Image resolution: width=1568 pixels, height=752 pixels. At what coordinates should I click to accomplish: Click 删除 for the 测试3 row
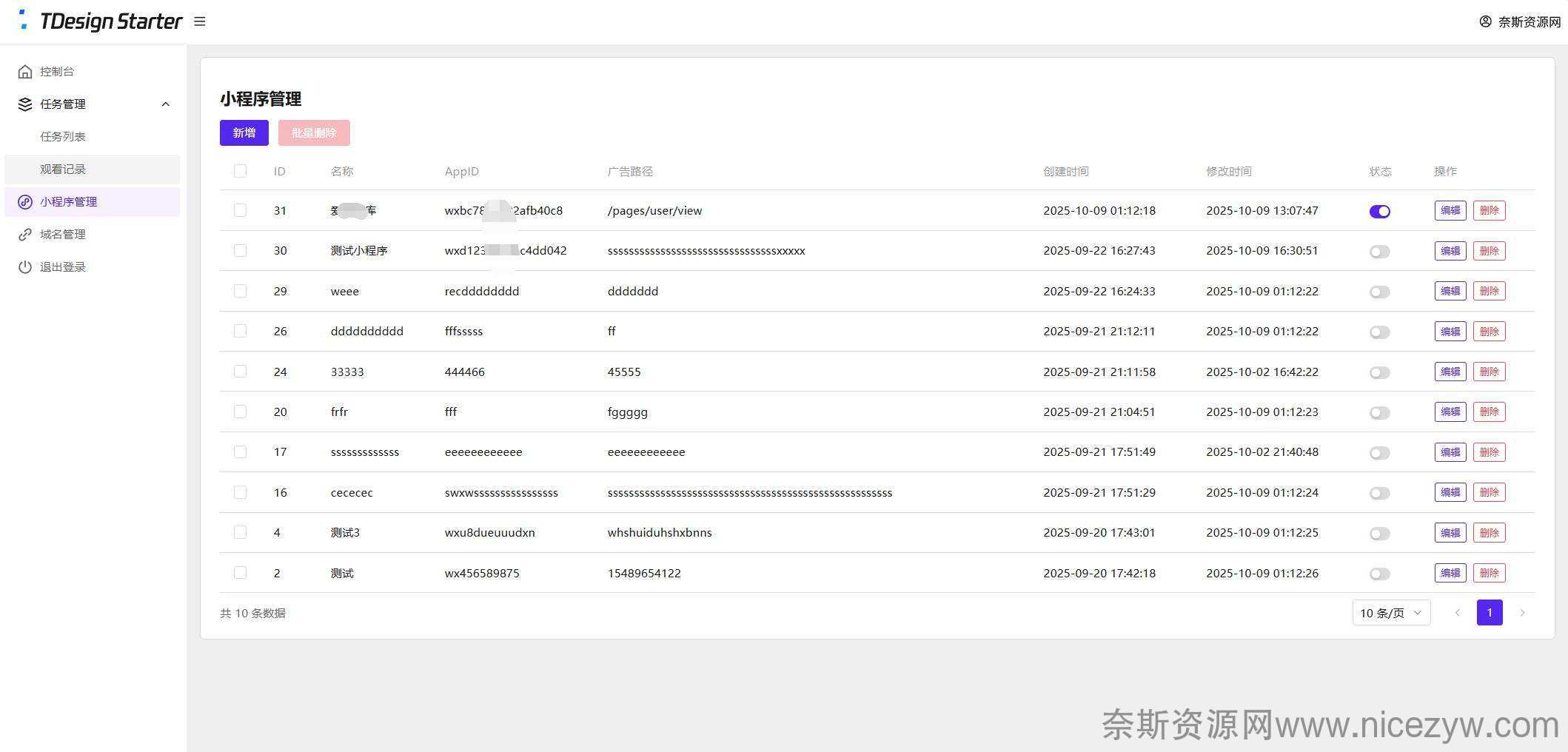(1489, 533)
